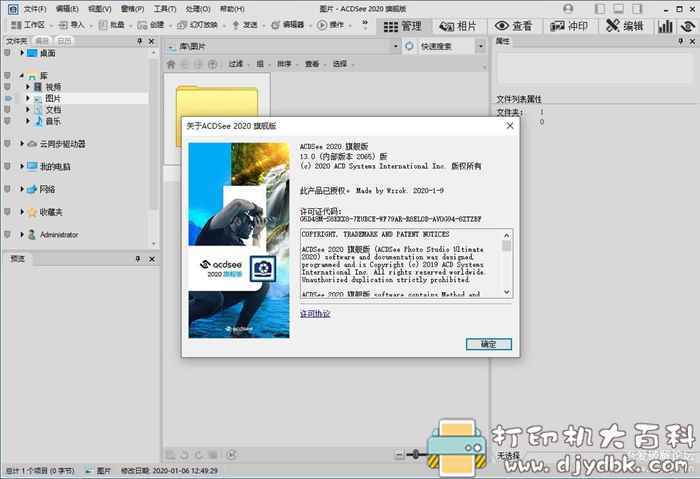Click scroll down arrow of copyright notices box

tap(507, 292)
